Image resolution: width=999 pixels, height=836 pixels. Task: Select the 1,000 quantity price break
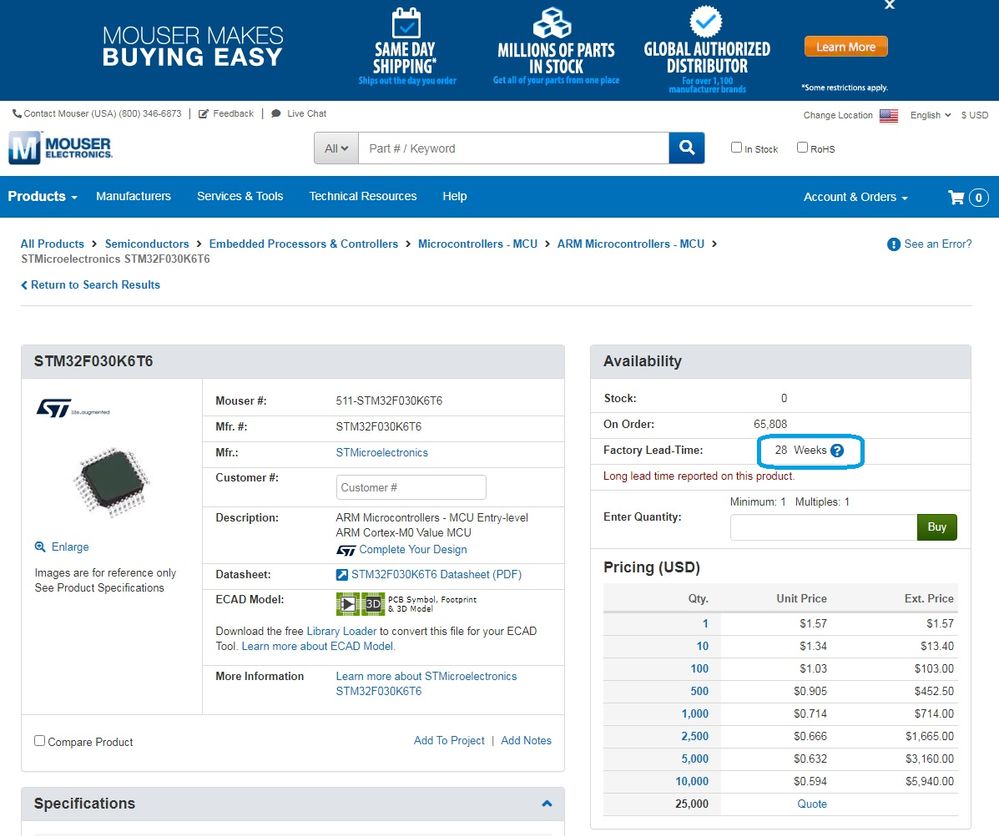click(x=694, y=714)
